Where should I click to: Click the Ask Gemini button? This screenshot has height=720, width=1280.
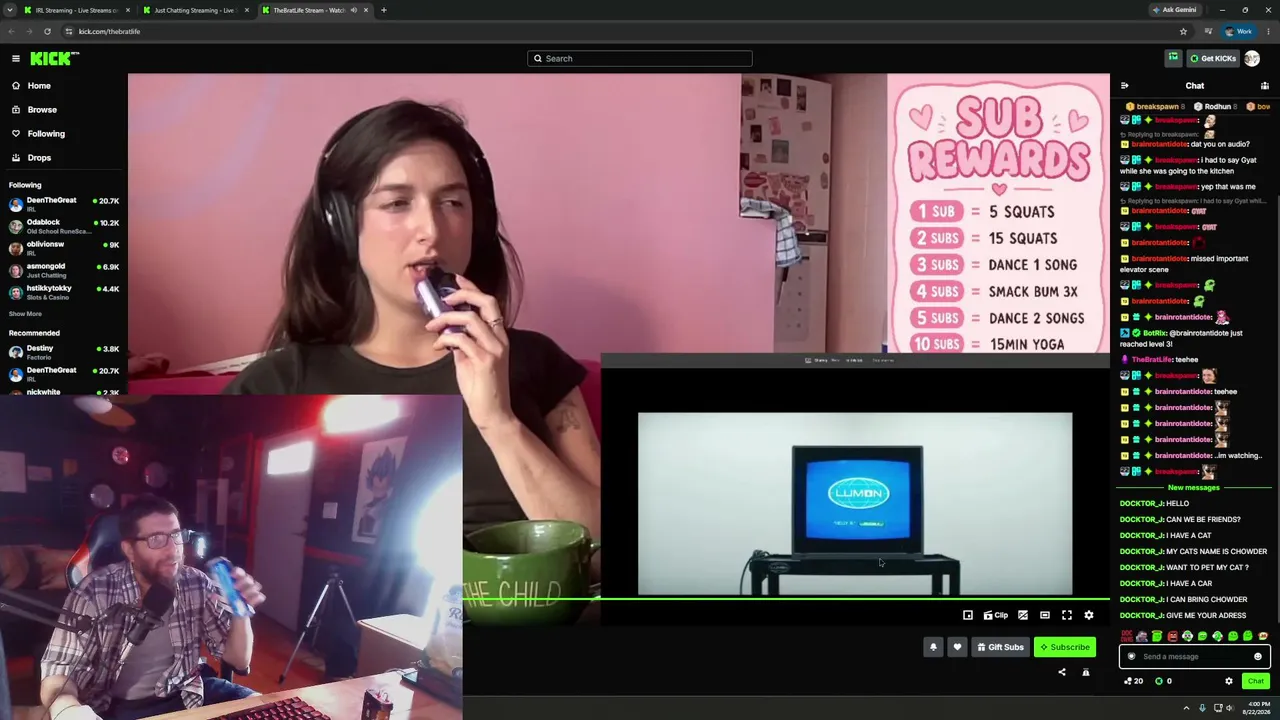coord(1174,10)
